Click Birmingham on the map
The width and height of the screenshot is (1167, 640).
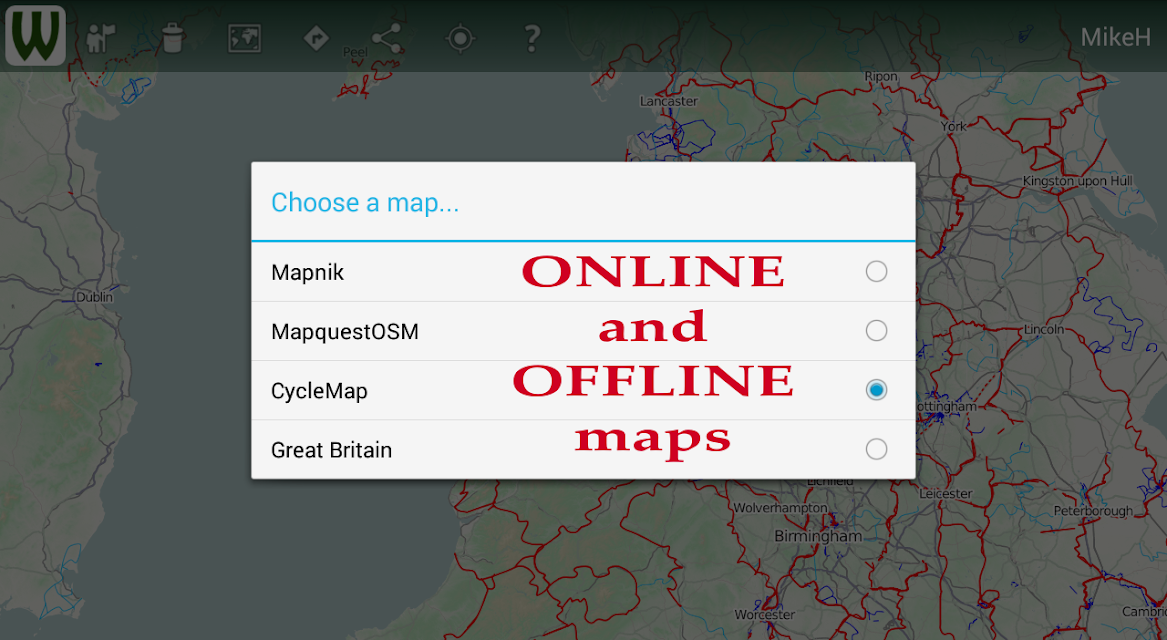point(818,536)
